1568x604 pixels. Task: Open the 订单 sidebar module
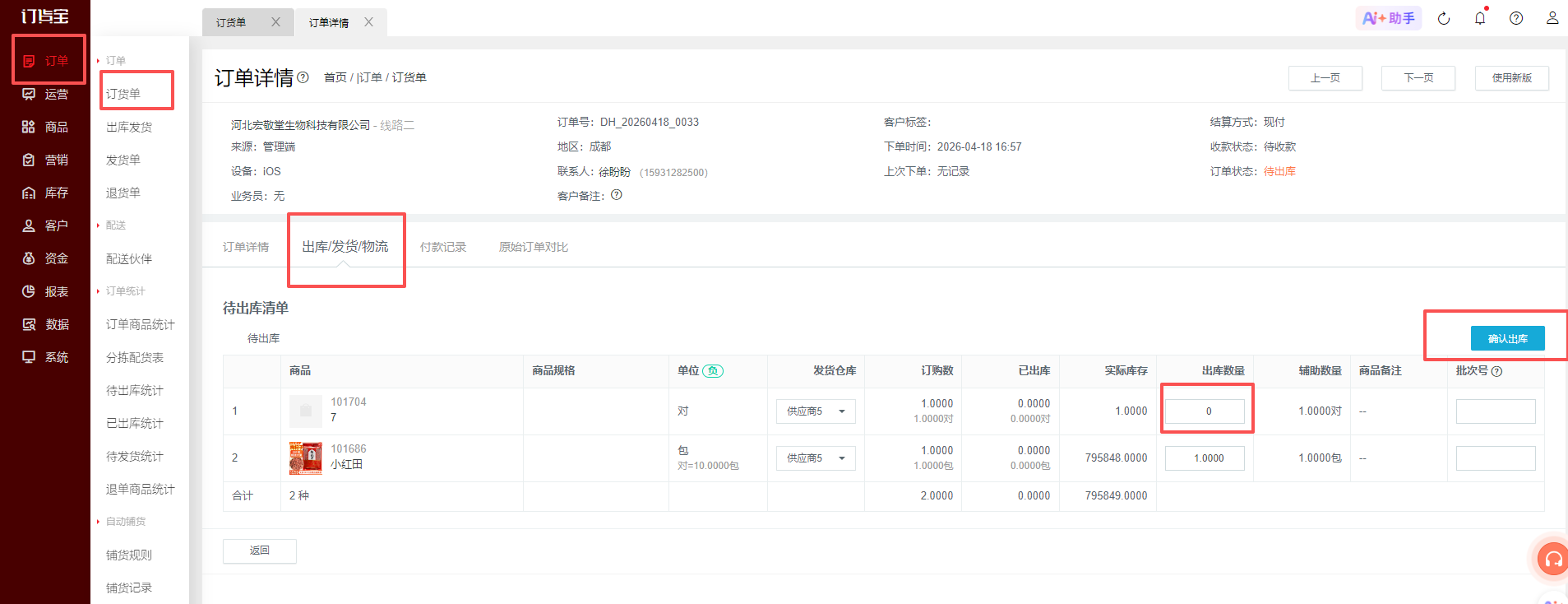point(46,61)
